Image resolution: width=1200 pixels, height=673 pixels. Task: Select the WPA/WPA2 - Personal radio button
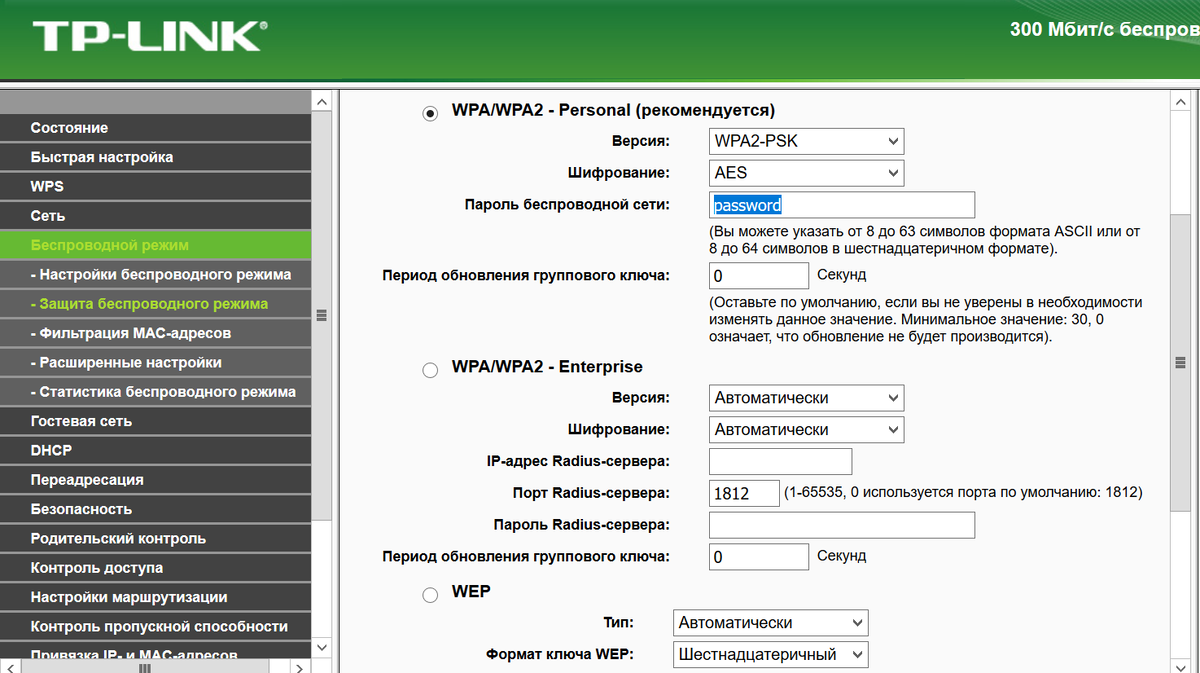pyautogui.click(x=430, y=110)
